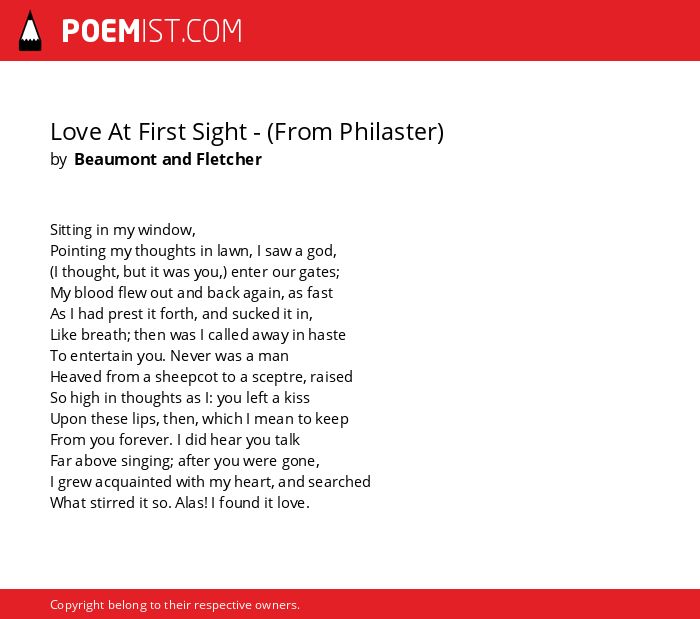Click the line "(I thought, but it was you,)"

(195, 272)
